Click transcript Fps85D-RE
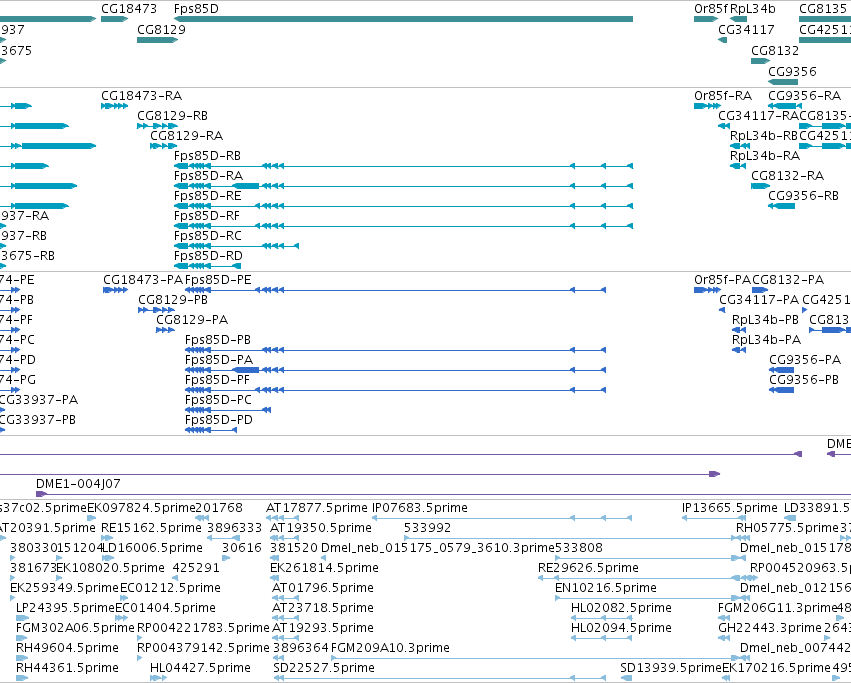This screenshot has width=851, height=683. 207,195
